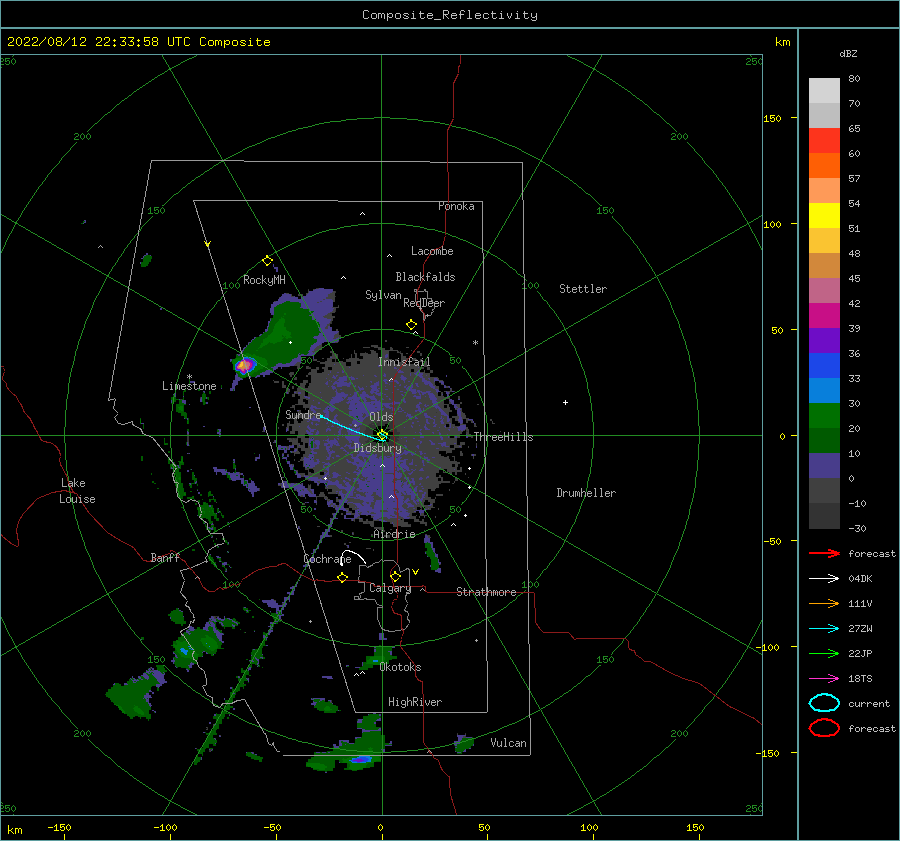The width and height of the screenshot is (900, 841).
Task: Click the pink 45 dBZ color swatch
Action: [824, 290]
